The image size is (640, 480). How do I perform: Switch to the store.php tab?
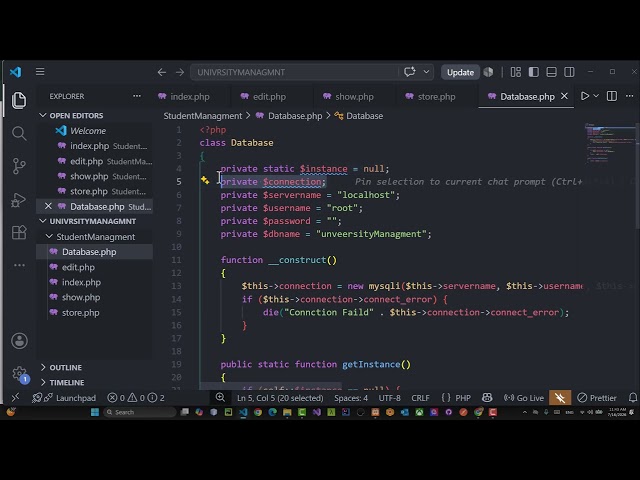coord(436,97)
